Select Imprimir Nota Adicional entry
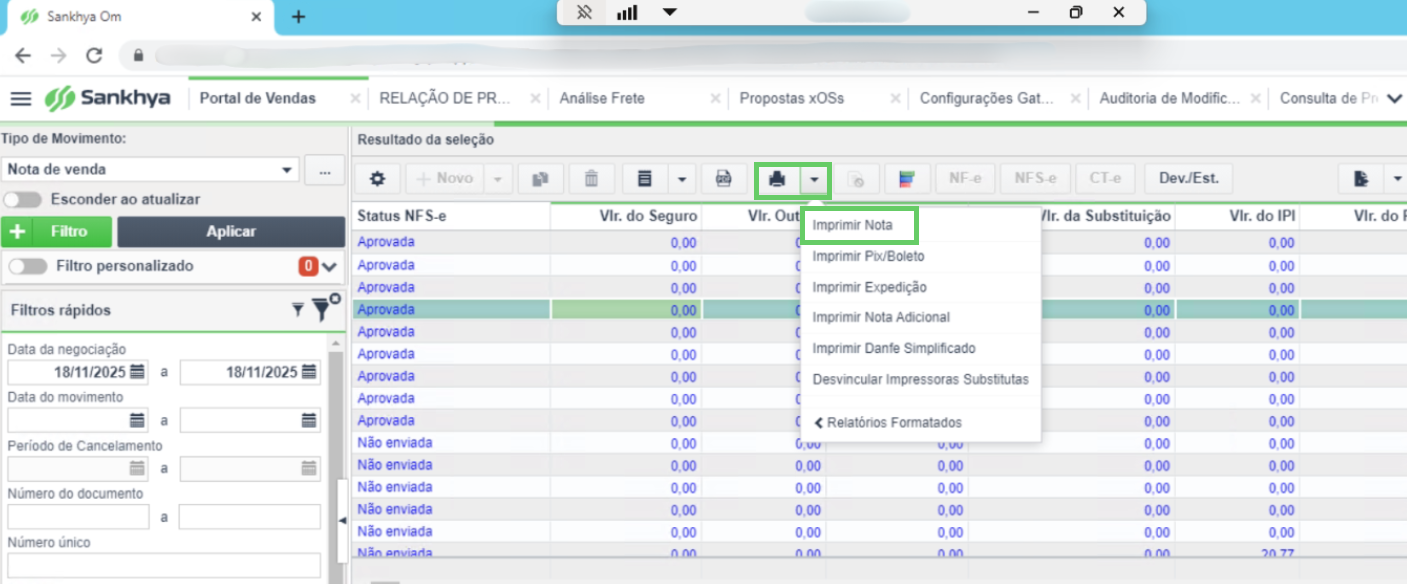 [x=881, y=317]
